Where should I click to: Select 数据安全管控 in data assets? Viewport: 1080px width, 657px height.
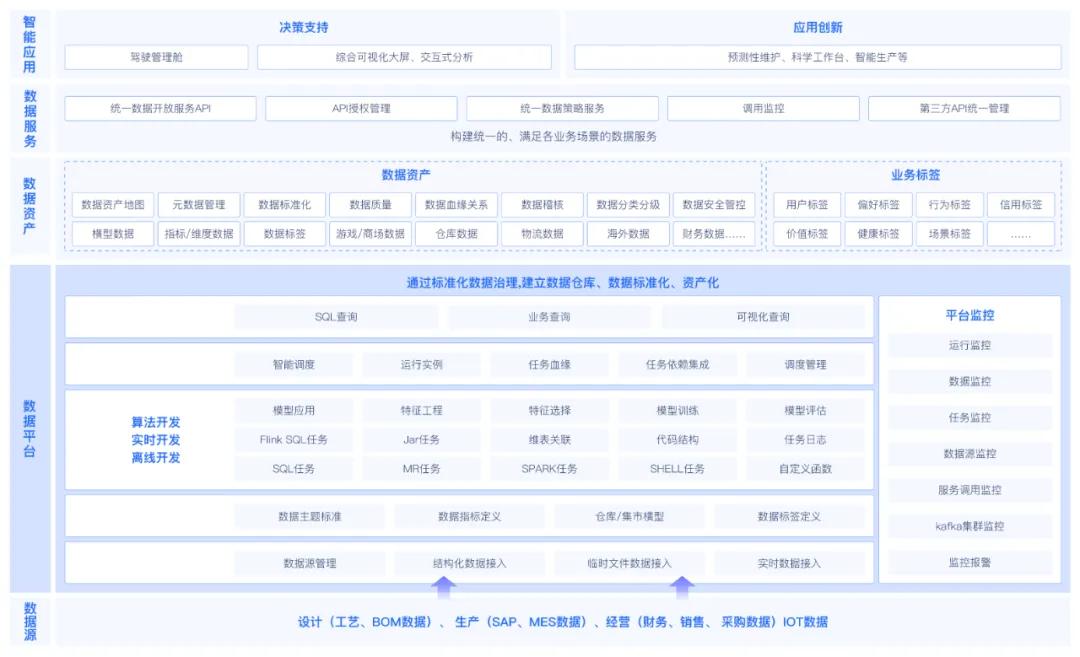(x=714, y=205)
